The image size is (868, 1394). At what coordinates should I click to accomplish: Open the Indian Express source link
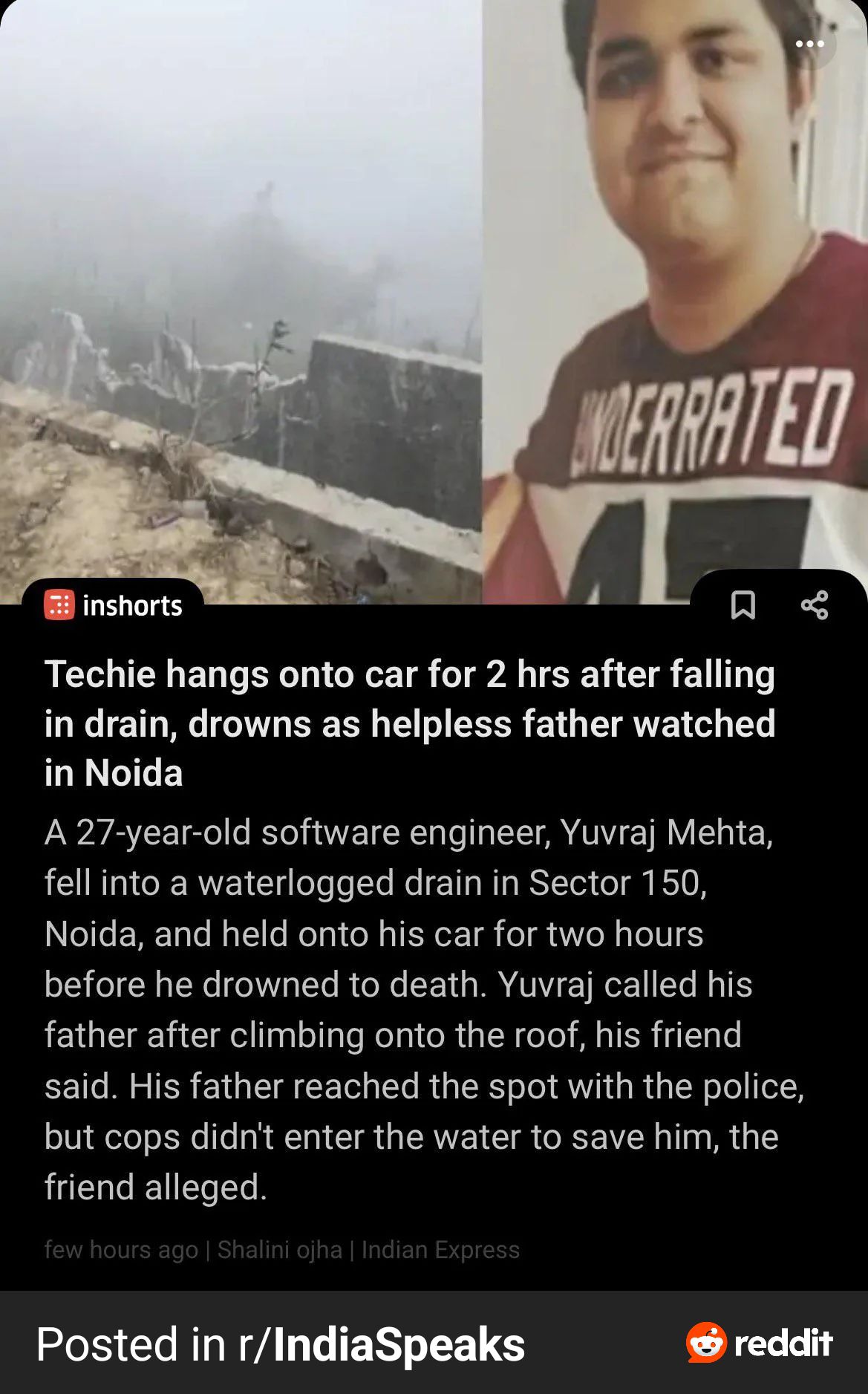point(440,1249)
